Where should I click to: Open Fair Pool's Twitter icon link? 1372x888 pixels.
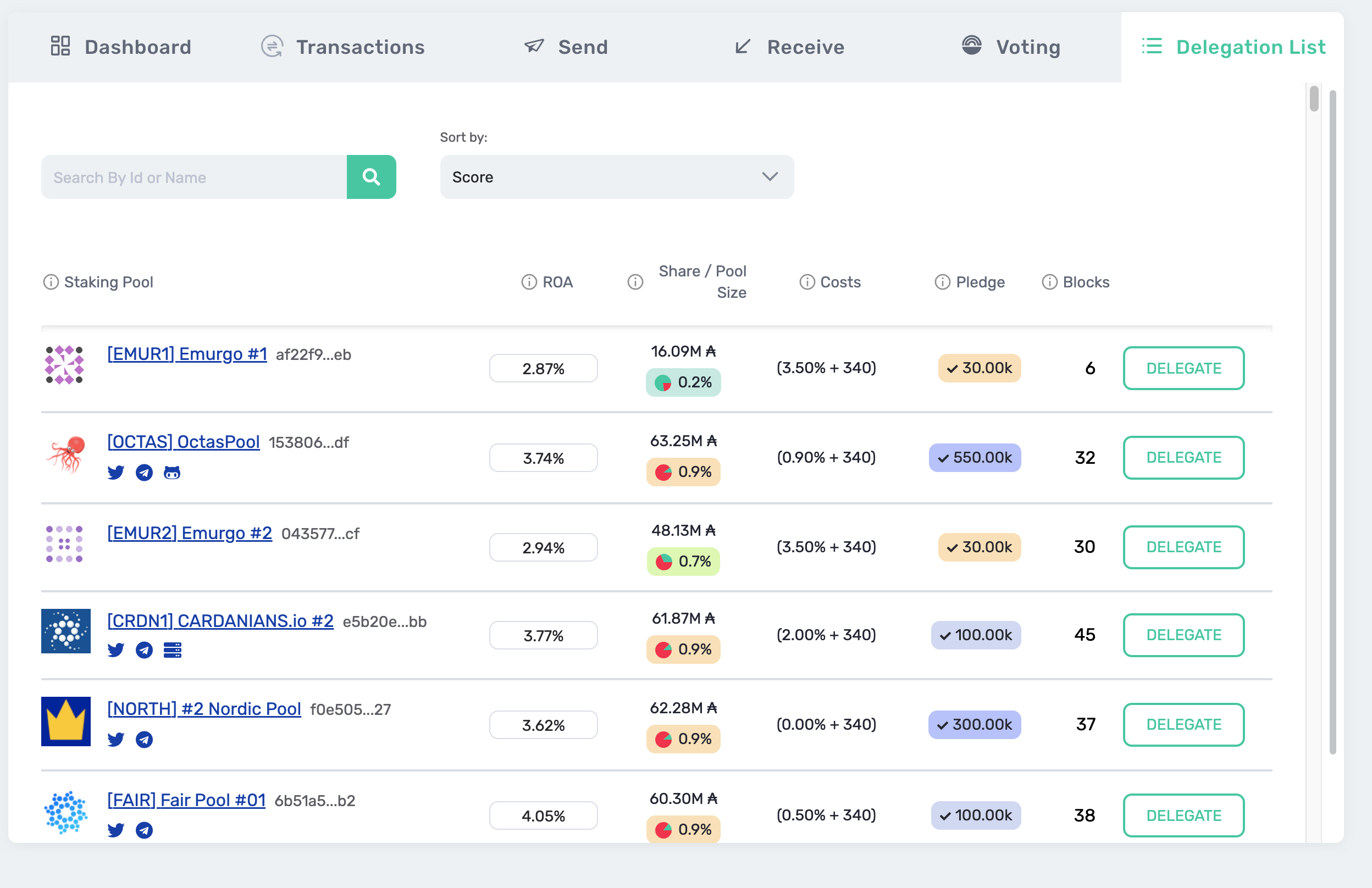[116, 830]
